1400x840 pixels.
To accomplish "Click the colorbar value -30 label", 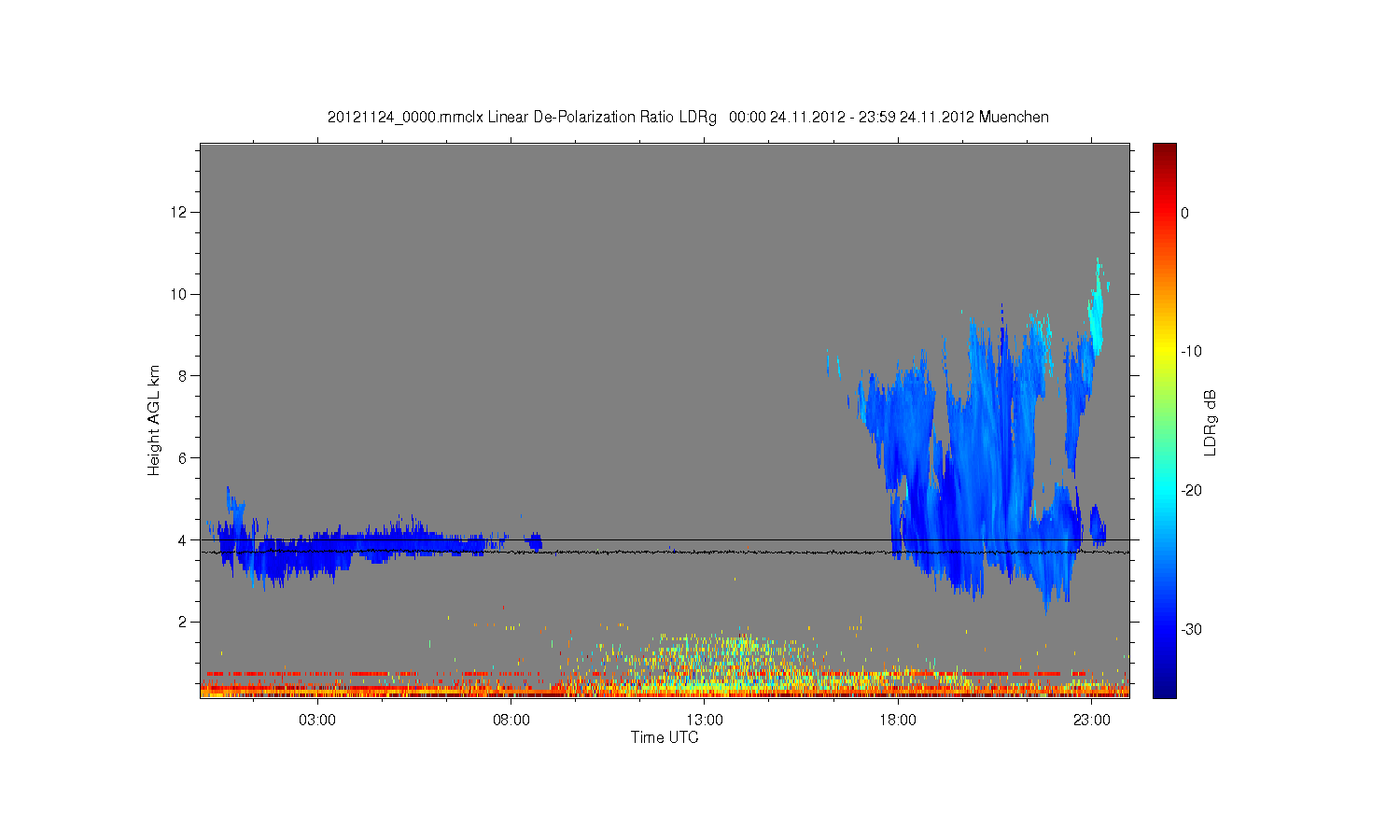I will pyautogui.click(x=1191, y=630).
